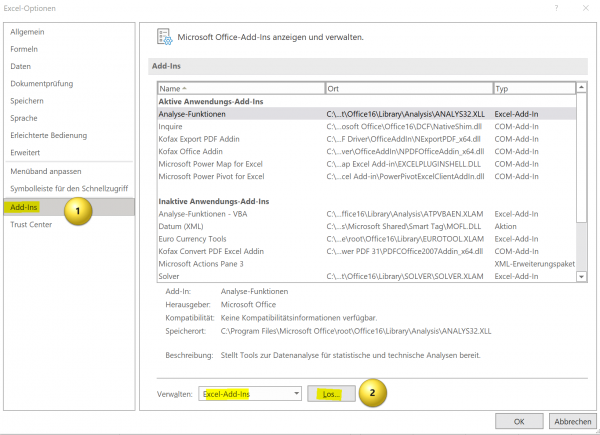Click the scroll down arrow of add-in list
600x435 pixels.
point(581,276)
